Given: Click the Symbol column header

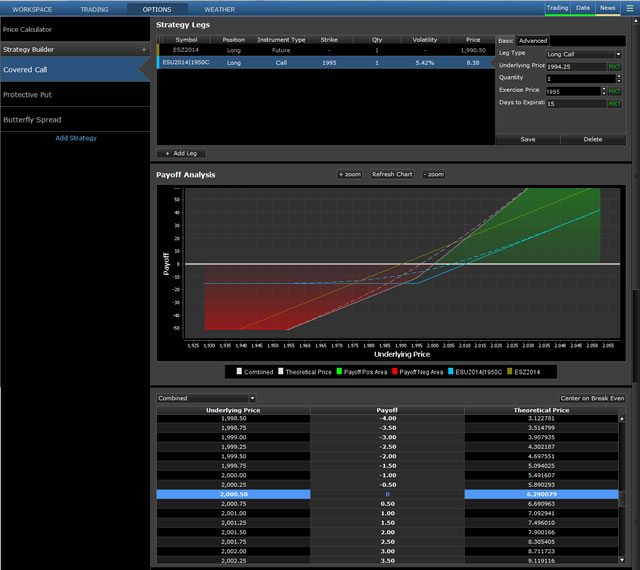Looking at the screenshot, I should 186,40.
